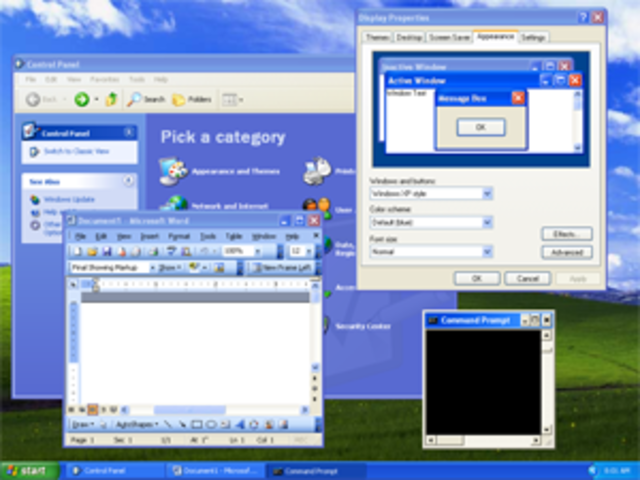The image size is (640, 480).
Task: Select the Line tool in Word Drawing toolbar
Action: point(168,424)
